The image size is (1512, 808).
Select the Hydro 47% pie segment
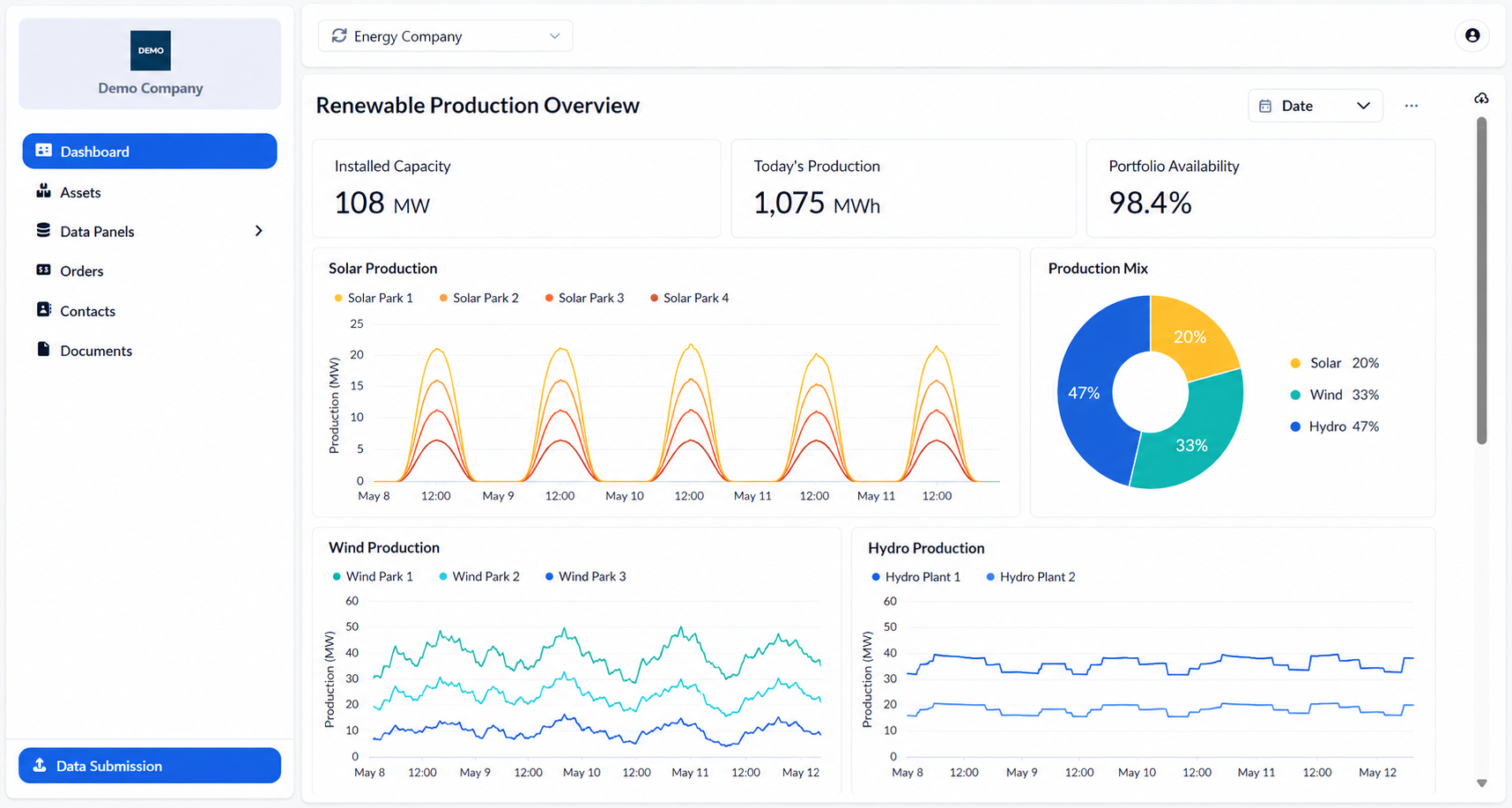pos(1086,393)
